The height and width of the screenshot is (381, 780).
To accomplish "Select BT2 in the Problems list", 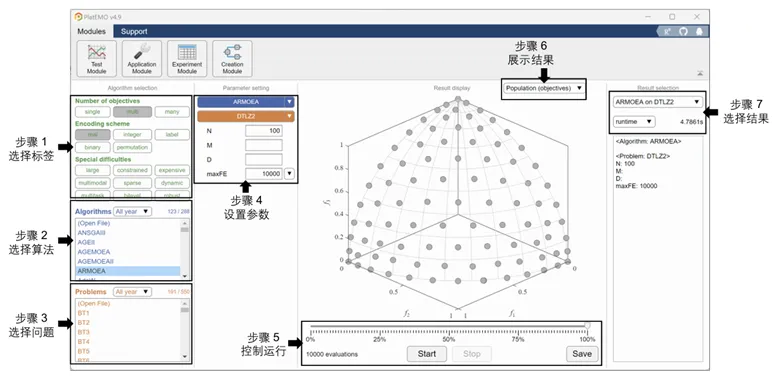I will tap(128, 322).
